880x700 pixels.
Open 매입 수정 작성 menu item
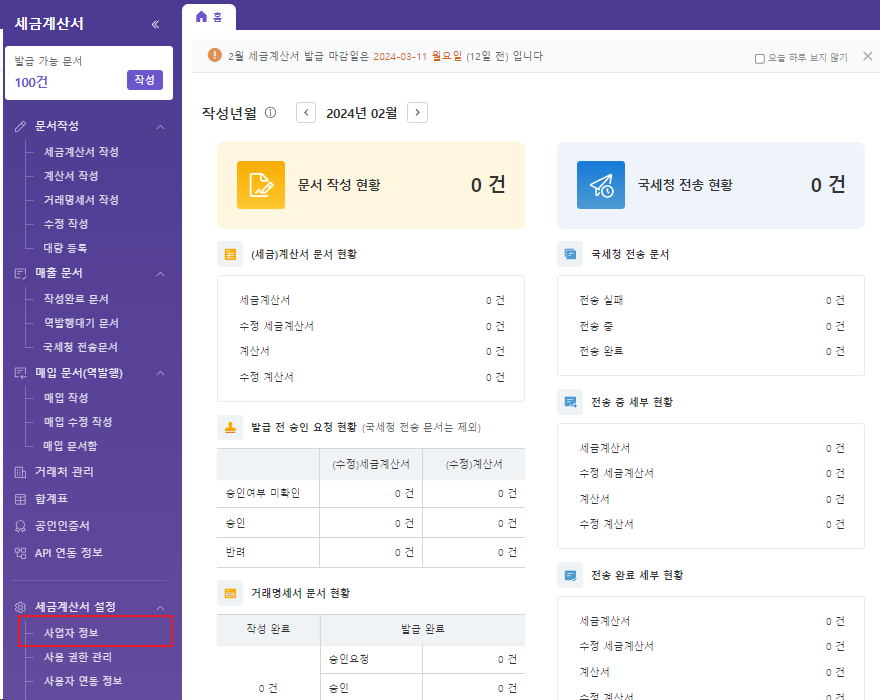point(78,422)
